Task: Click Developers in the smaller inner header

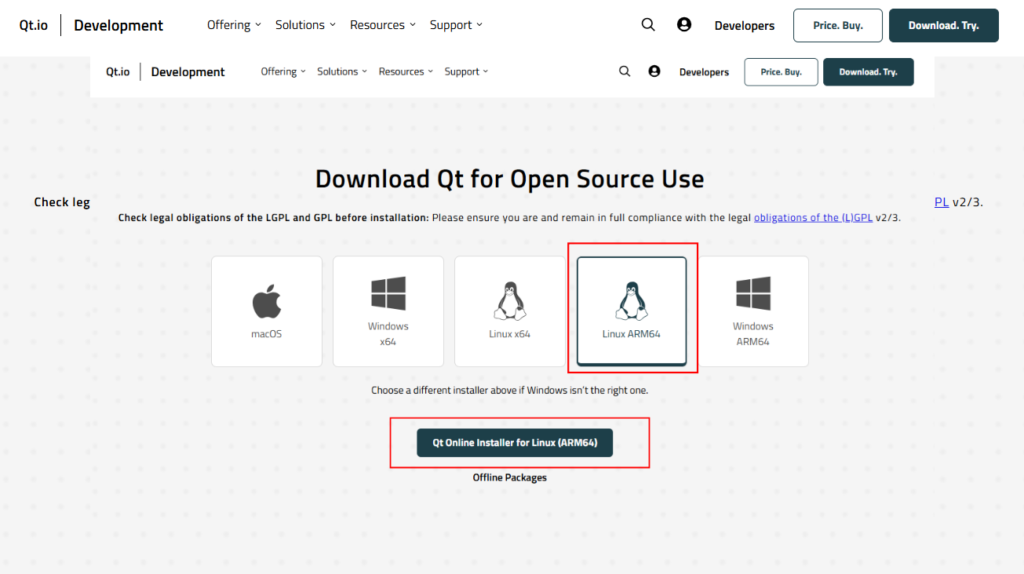Action: 704,72
